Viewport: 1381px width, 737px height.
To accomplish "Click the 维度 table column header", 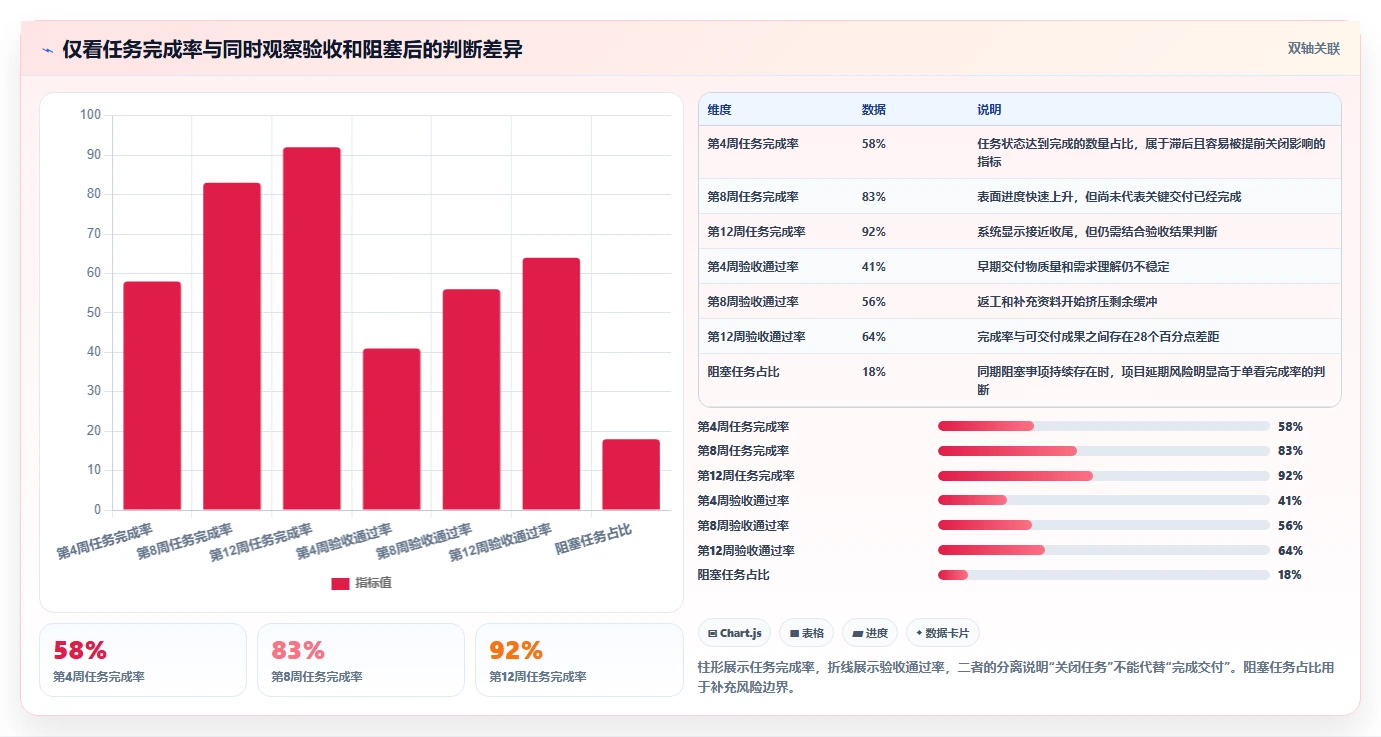I will coord(720,110).
